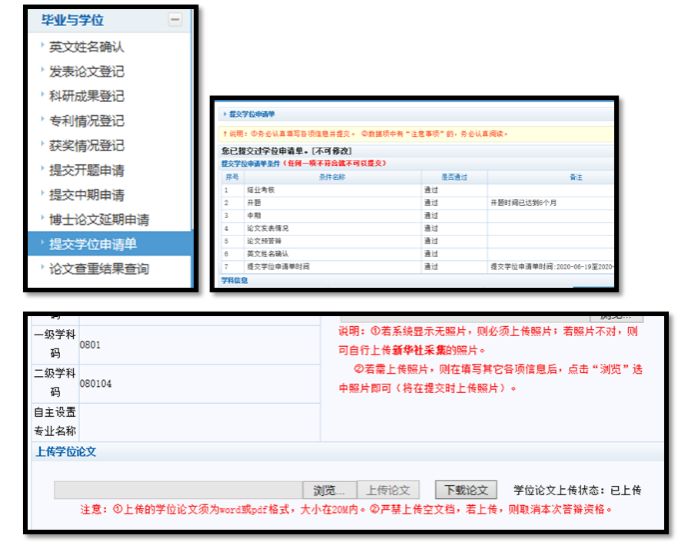Open 论文查重结果查询 page
The width and height of the screenshot is (682, 545).
(x=99, y=268)
